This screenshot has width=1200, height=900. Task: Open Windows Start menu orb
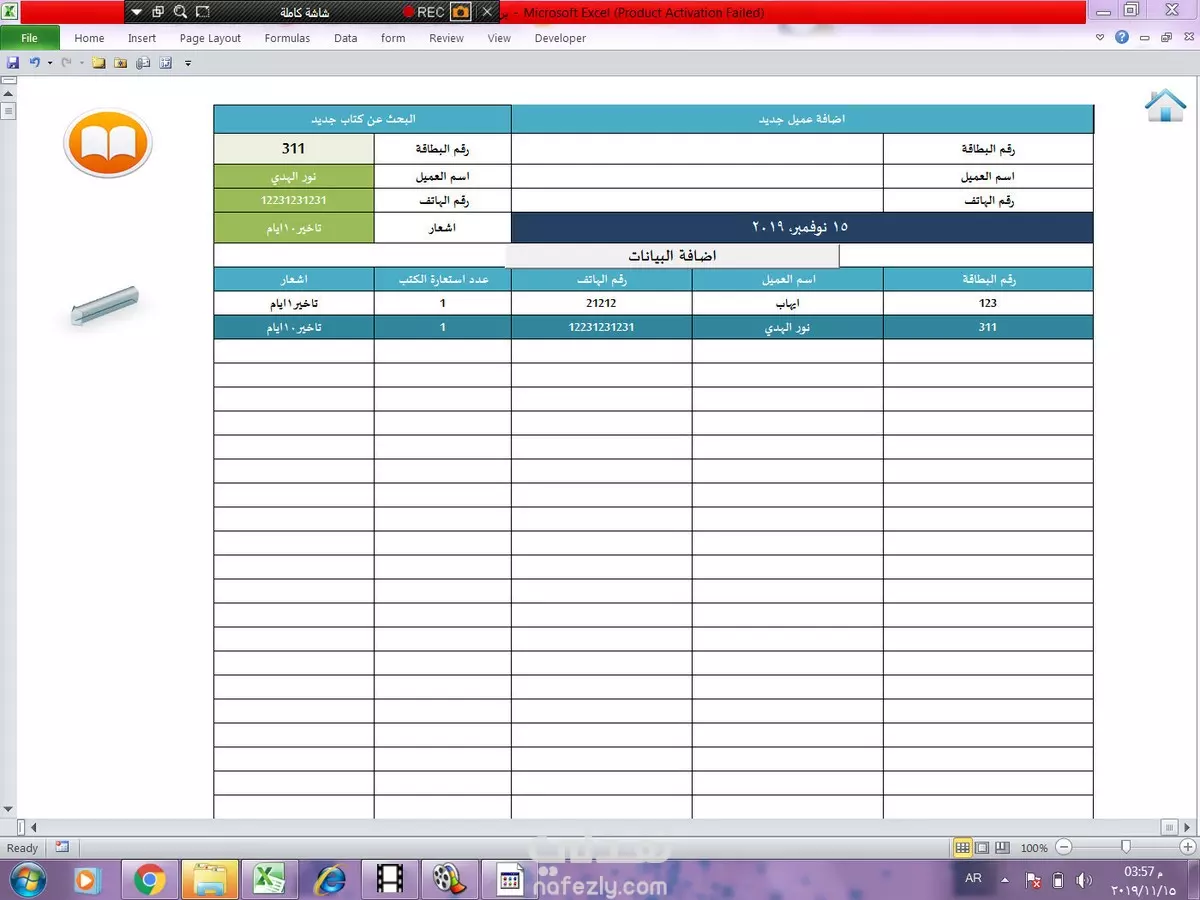coord(28,880)
